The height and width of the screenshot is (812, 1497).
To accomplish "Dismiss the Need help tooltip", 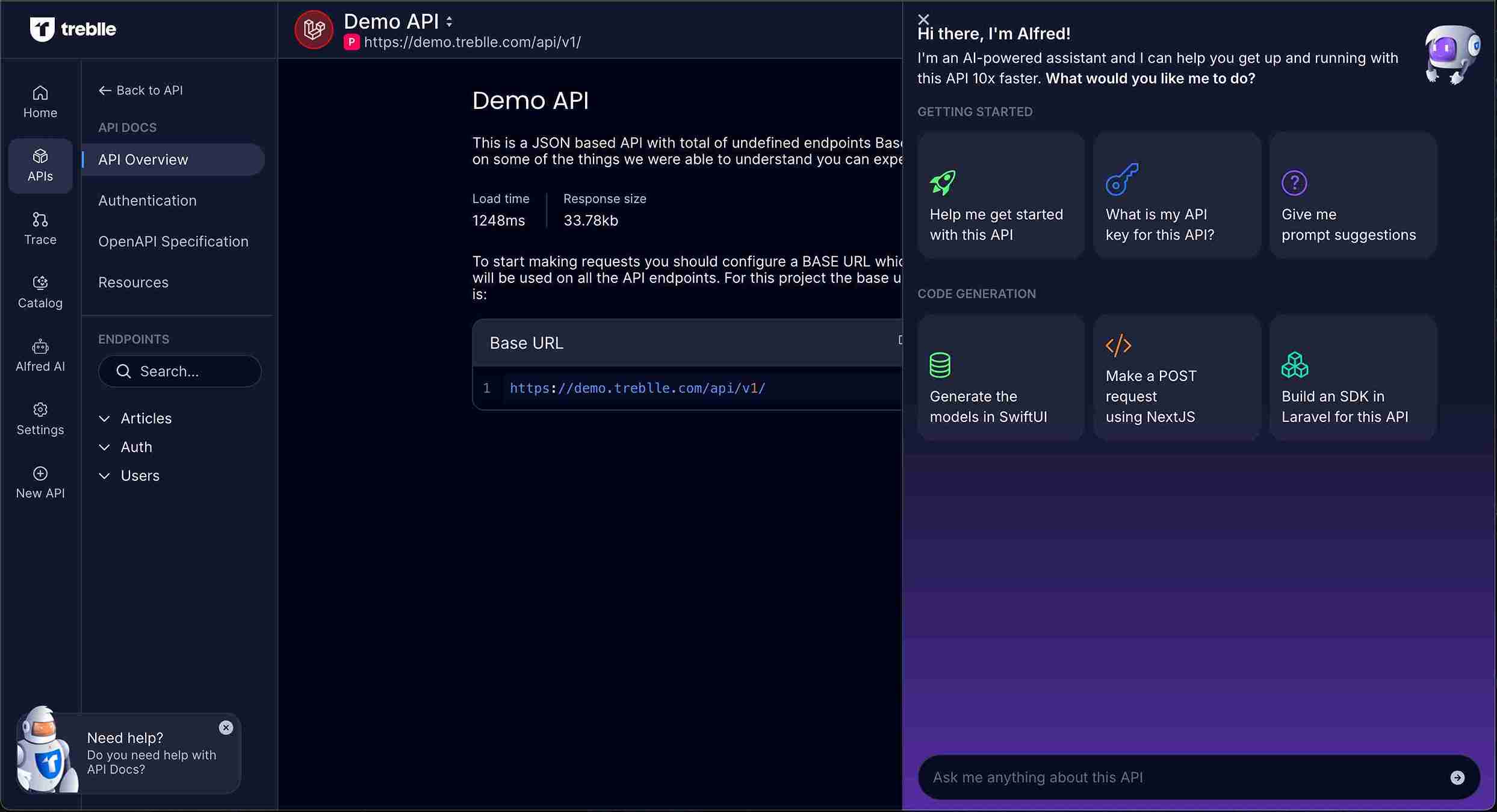I will tap(226, 728).
